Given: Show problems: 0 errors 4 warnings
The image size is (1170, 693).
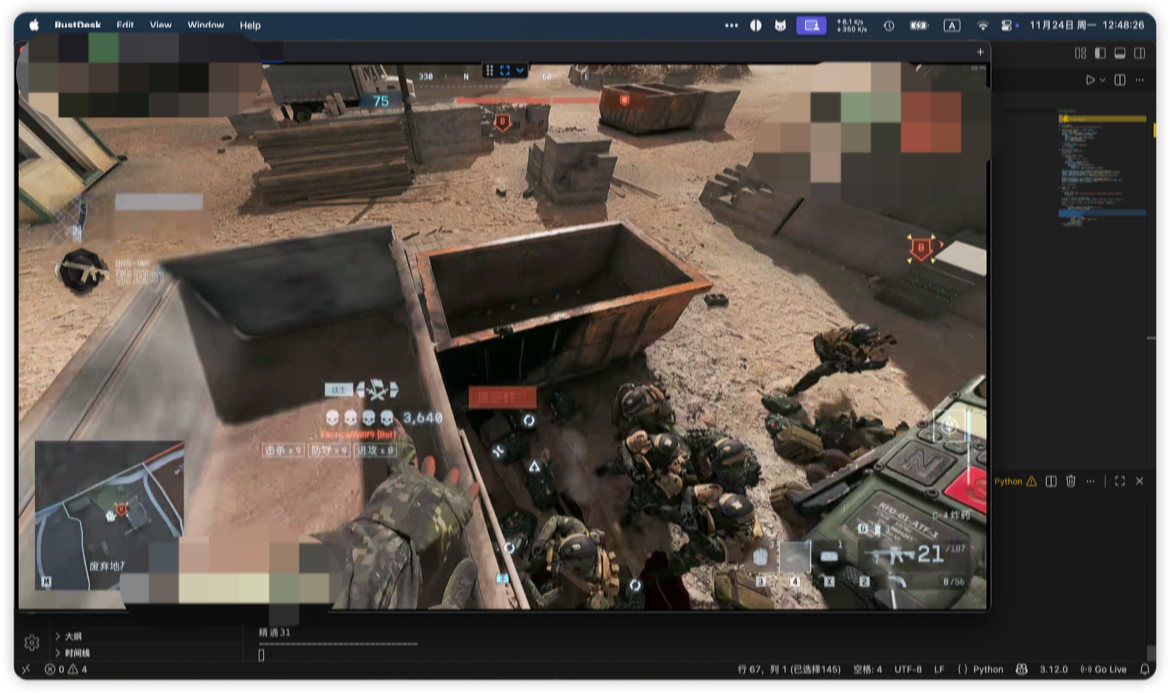Looking at the screenshot, I should click(66, 669).
